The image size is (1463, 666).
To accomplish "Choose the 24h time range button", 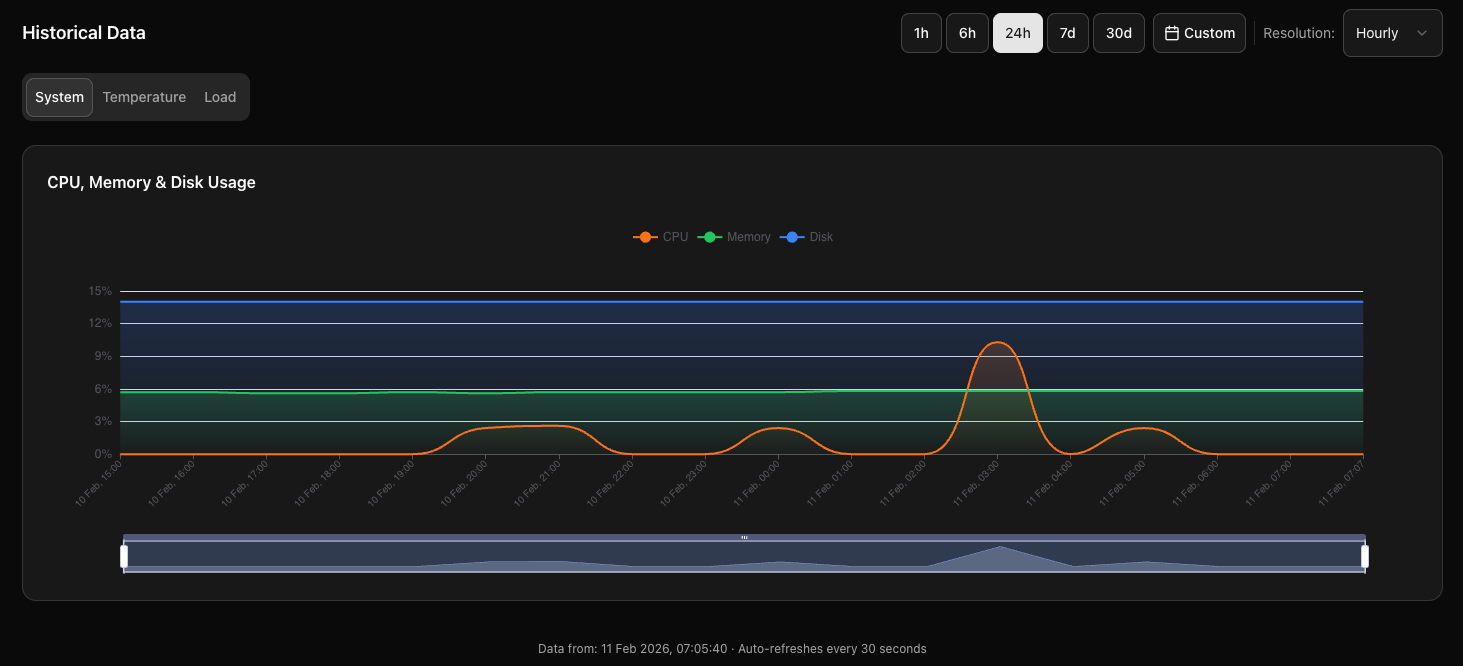I will 1017,33.
